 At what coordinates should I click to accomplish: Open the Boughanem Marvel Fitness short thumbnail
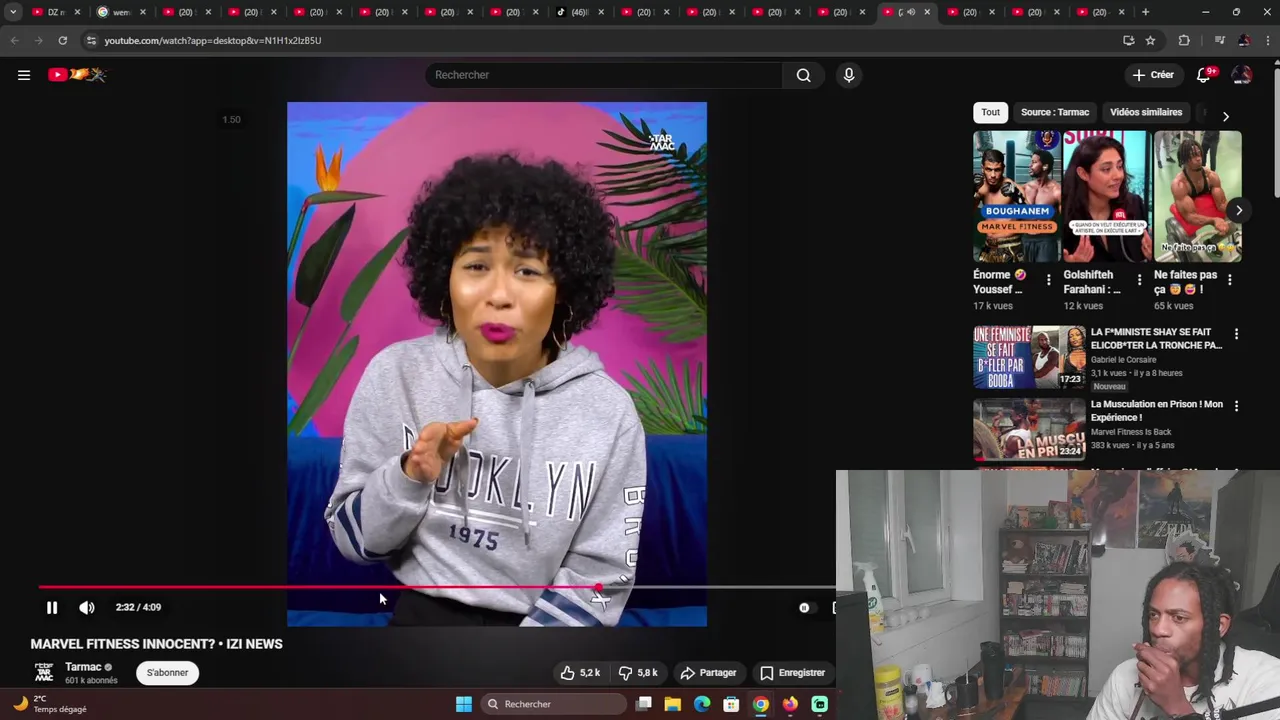[x=1017, y=196]
